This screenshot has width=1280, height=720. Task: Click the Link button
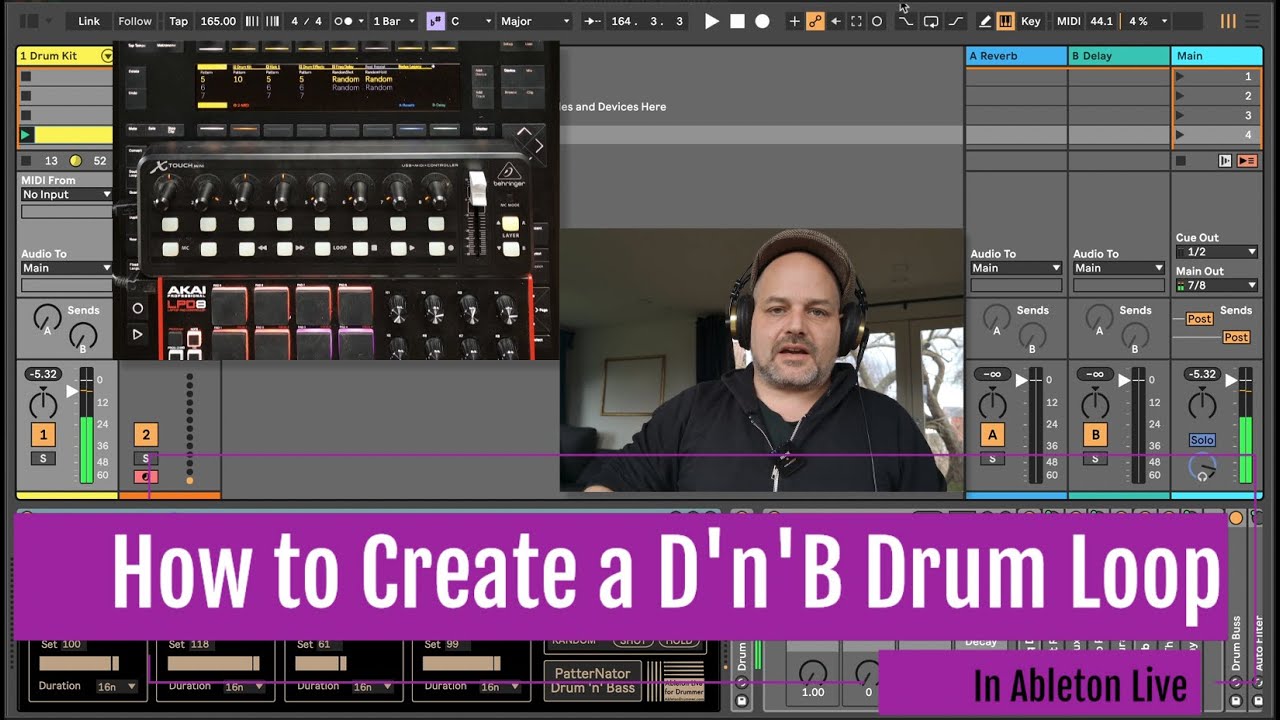click(x=89, y=21)
